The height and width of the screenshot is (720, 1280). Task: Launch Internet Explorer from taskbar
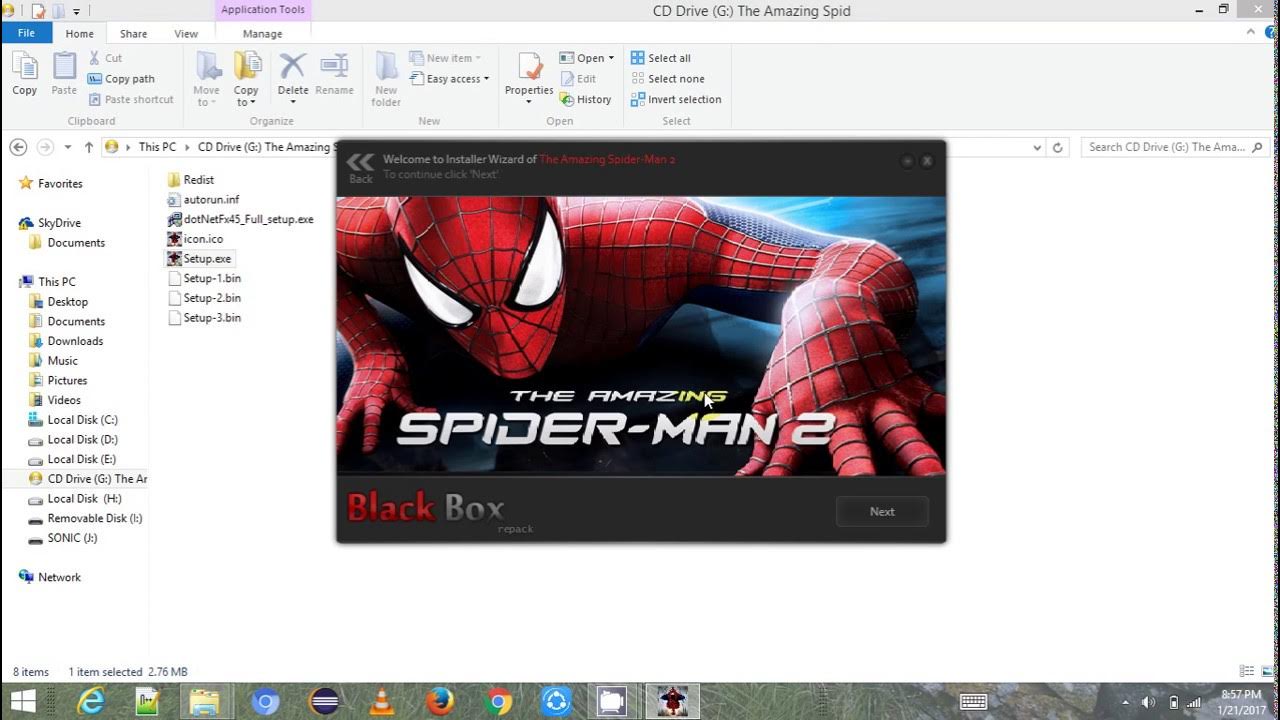(91, 702)
